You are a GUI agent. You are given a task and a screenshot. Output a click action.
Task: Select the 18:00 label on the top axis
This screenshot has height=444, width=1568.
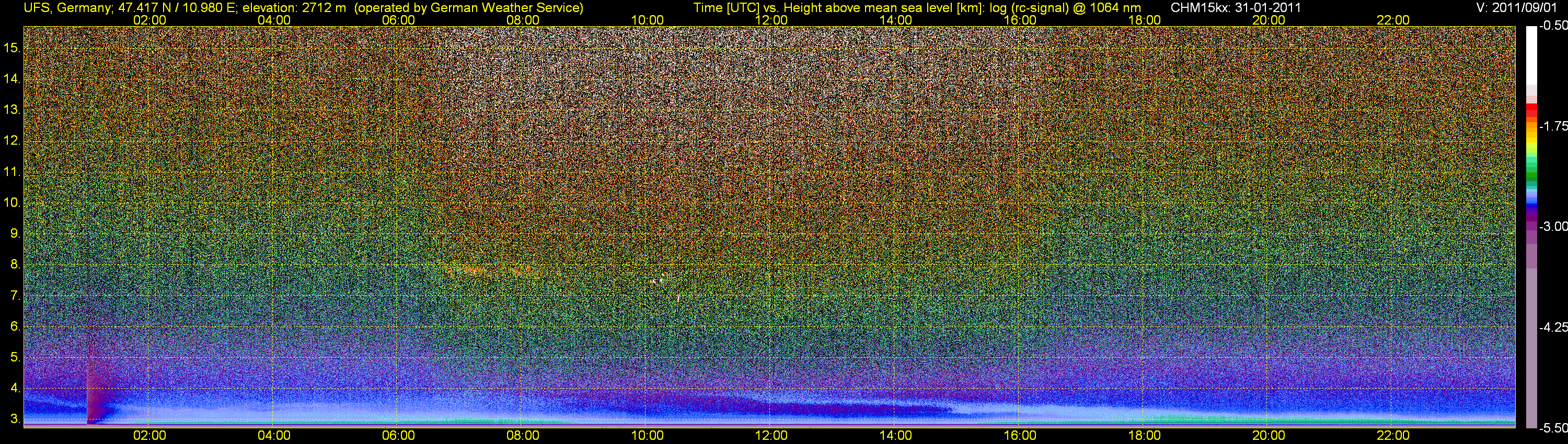(1144, 20)
